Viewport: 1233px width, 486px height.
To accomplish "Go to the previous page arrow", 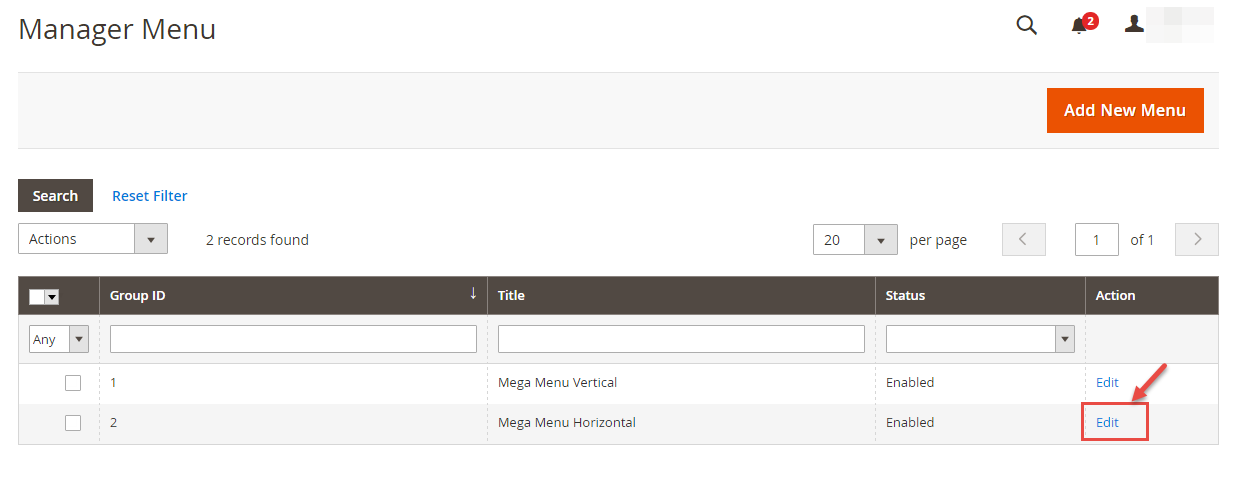I will pyautogui.click(x=1023, y=239).
